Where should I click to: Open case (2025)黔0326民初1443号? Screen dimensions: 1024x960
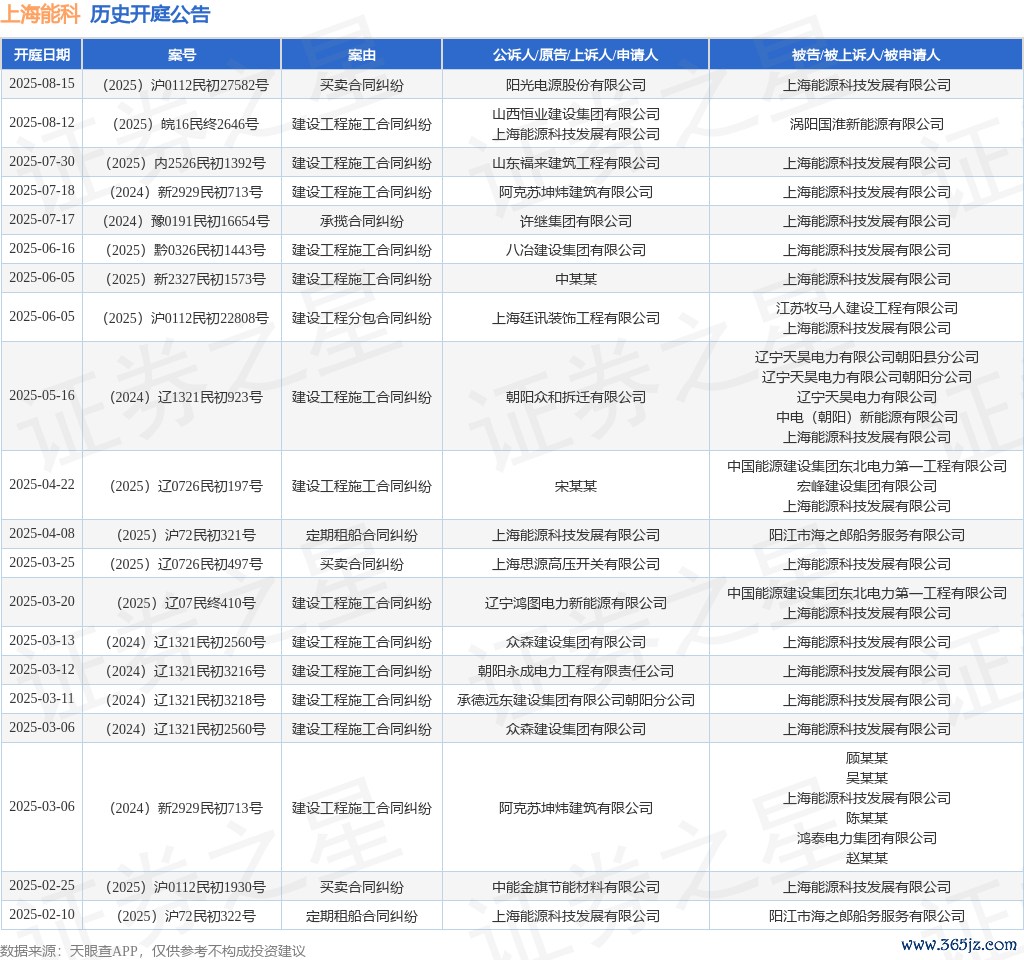click(182, 250)
